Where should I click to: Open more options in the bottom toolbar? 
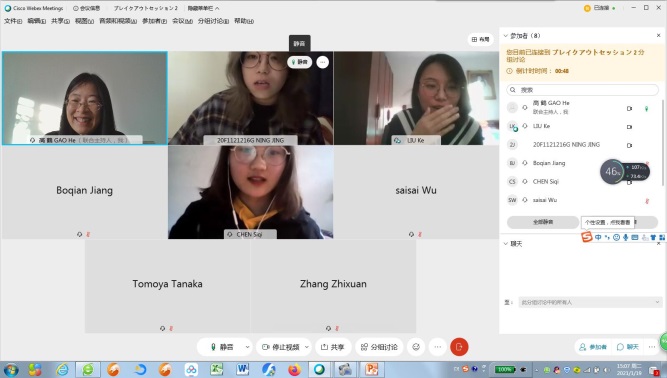click(438, 347)
